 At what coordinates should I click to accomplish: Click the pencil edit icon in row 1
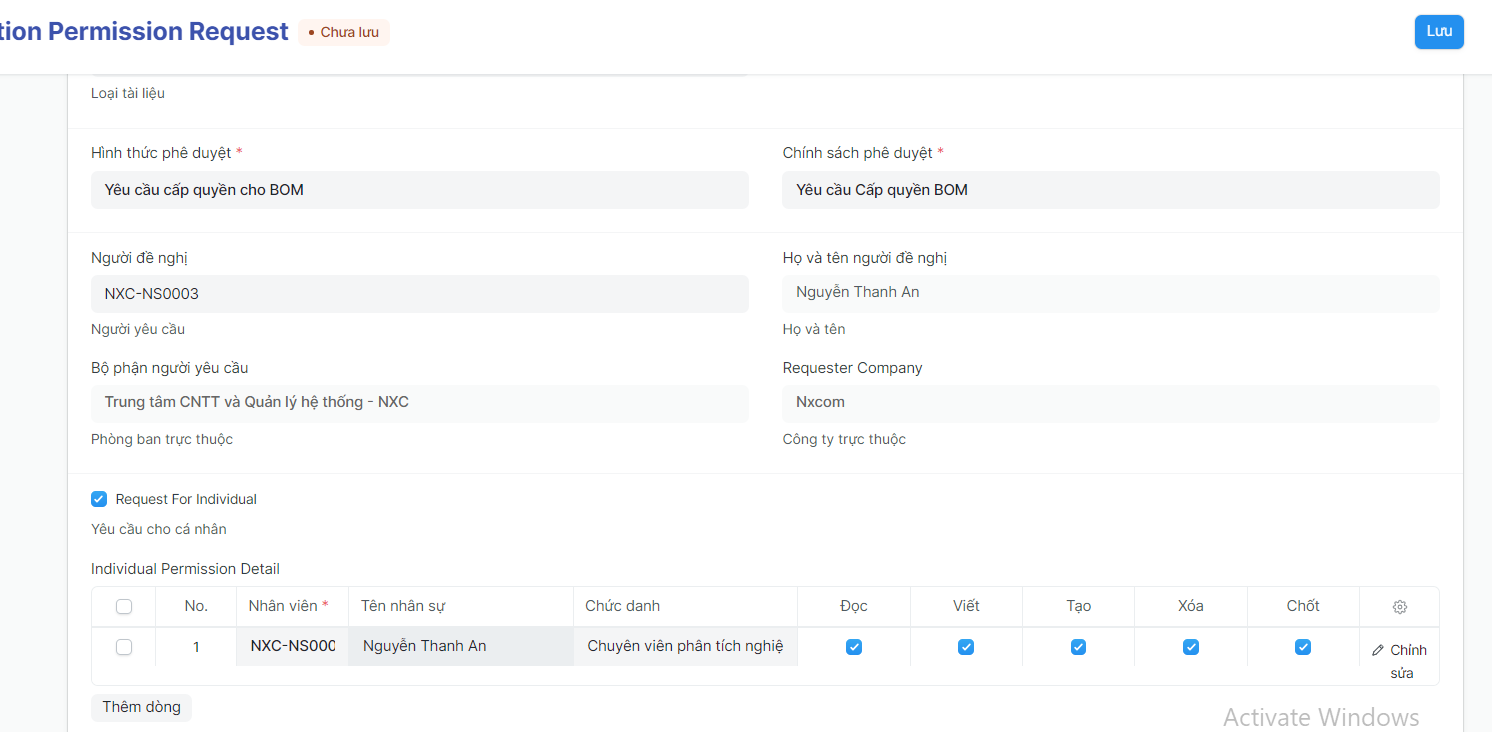1378,651
